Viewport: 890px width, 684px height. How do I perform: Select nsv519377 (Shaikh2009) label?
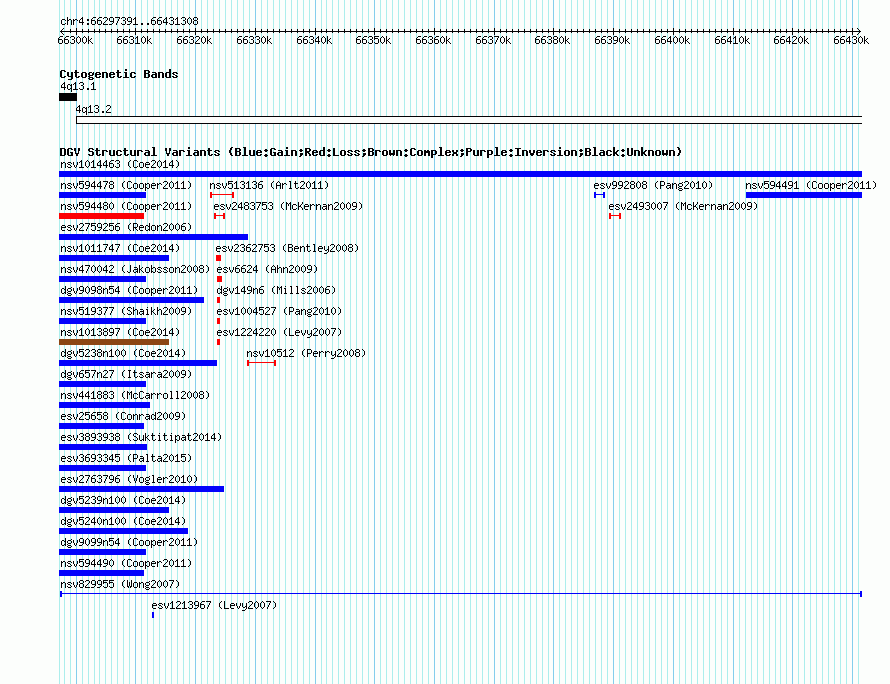126,312
